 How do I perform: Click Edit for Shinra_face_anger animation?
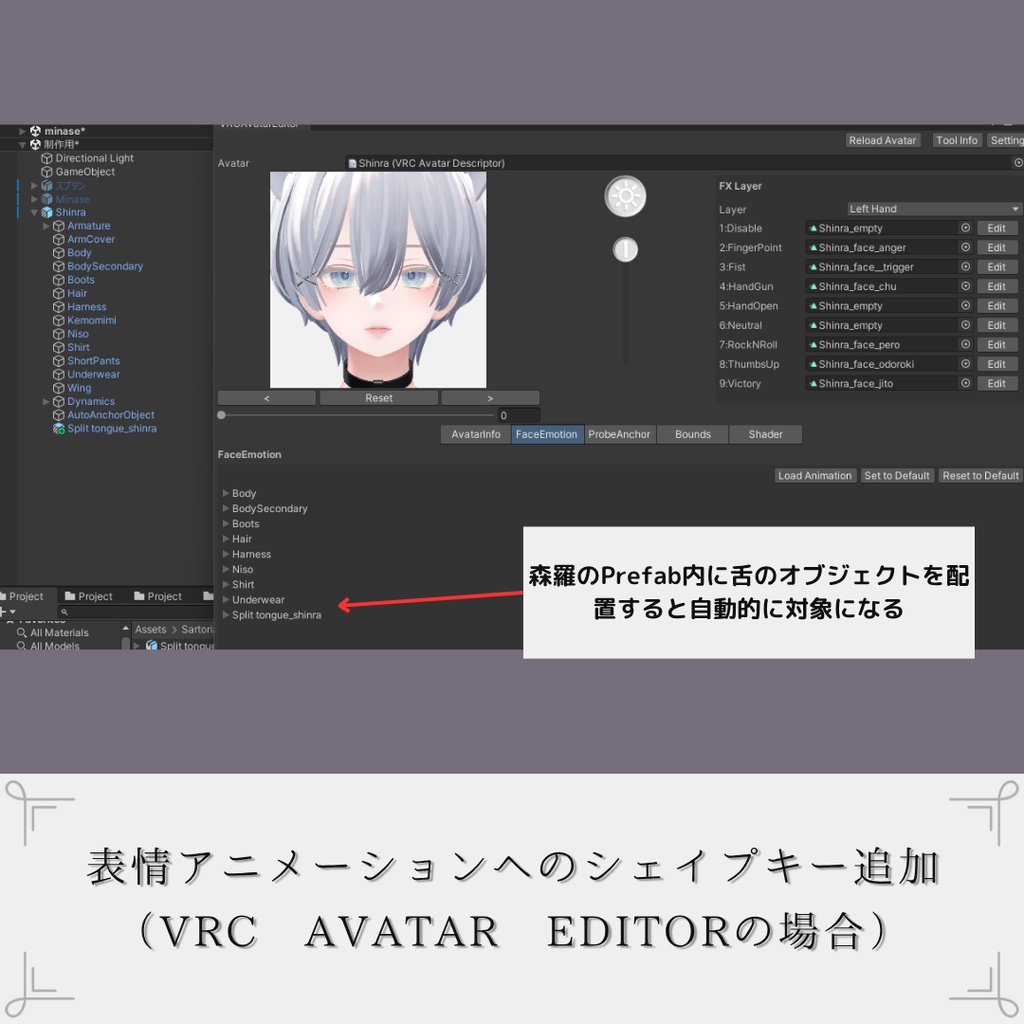[x=997, y=248]
